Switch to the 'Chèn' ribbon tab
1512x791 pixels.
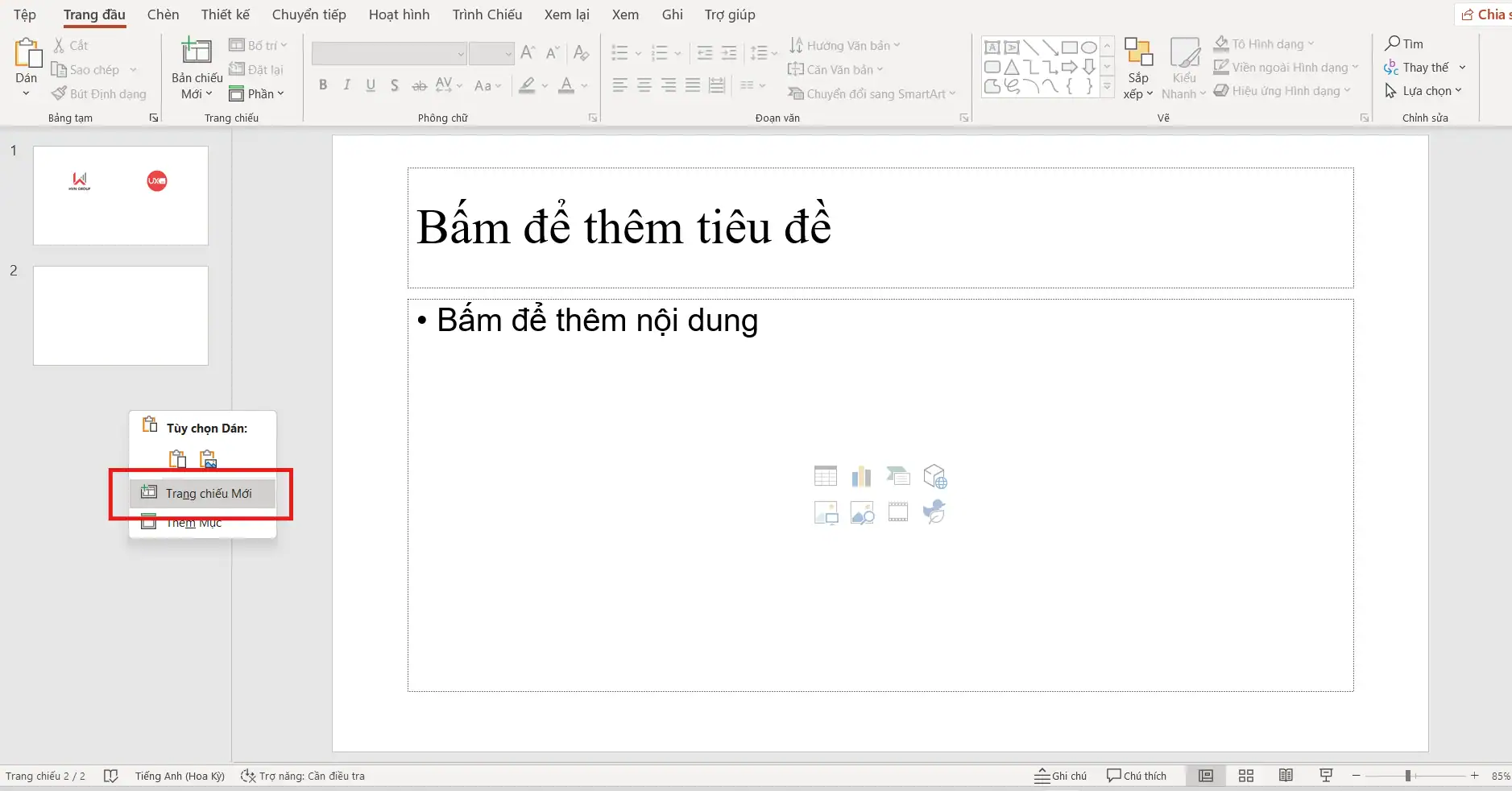coord(163,14)
